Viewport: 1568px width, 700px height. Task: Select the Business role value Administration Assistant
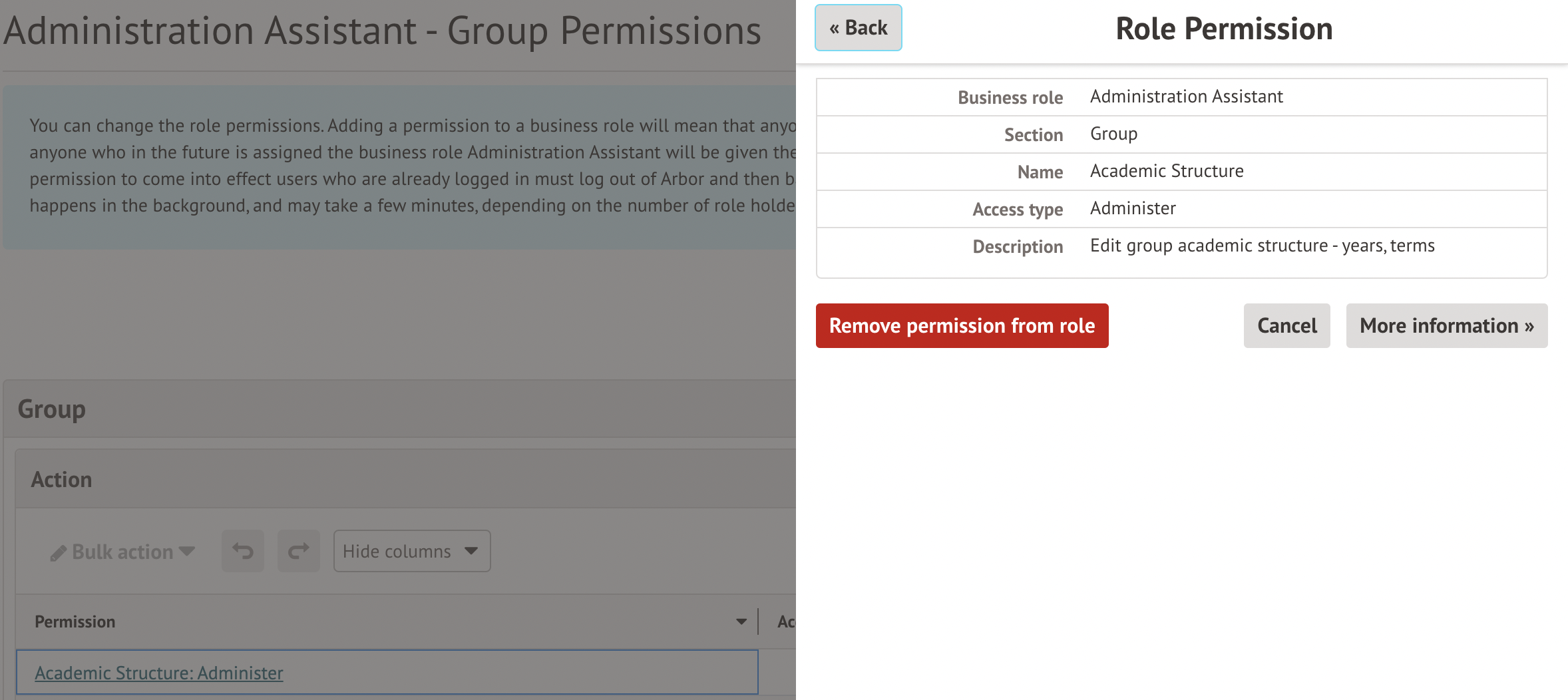(x=1186, y=96)
